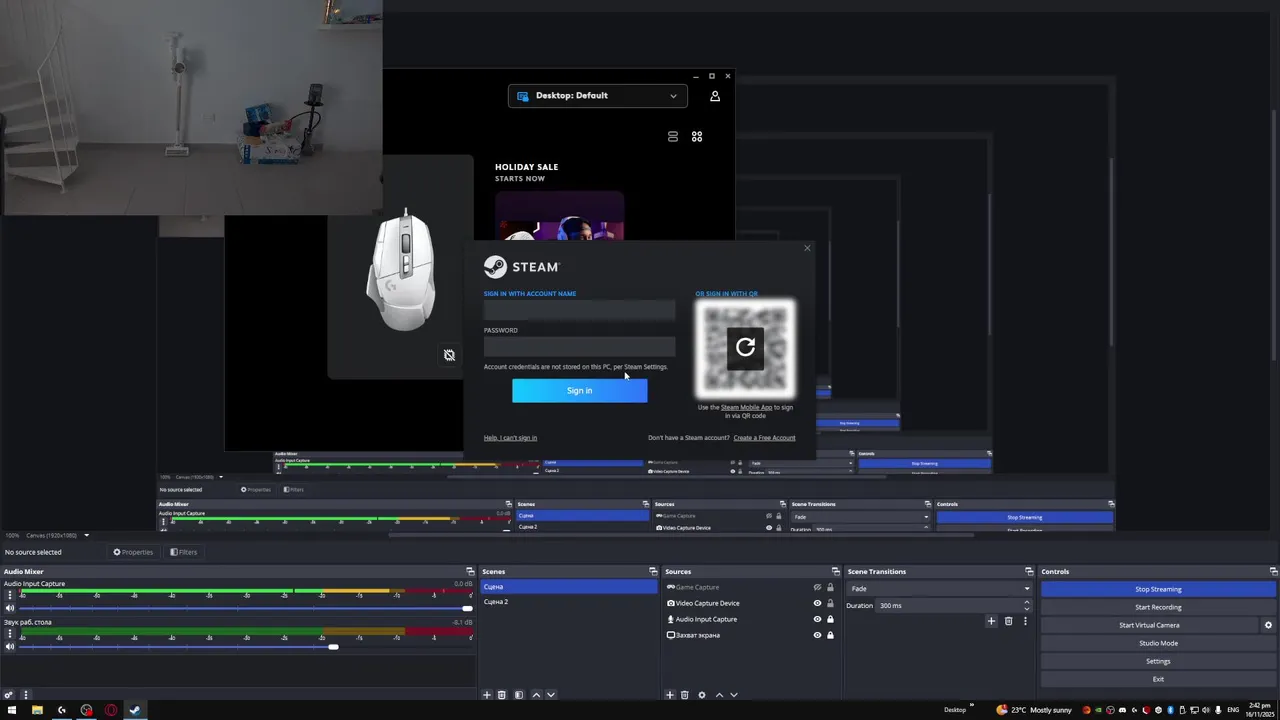Image resolution: width=1280 pixels, height=720 pixels.
Task: Undock the Scene Transitions panel
Action: click(1028, 572)
